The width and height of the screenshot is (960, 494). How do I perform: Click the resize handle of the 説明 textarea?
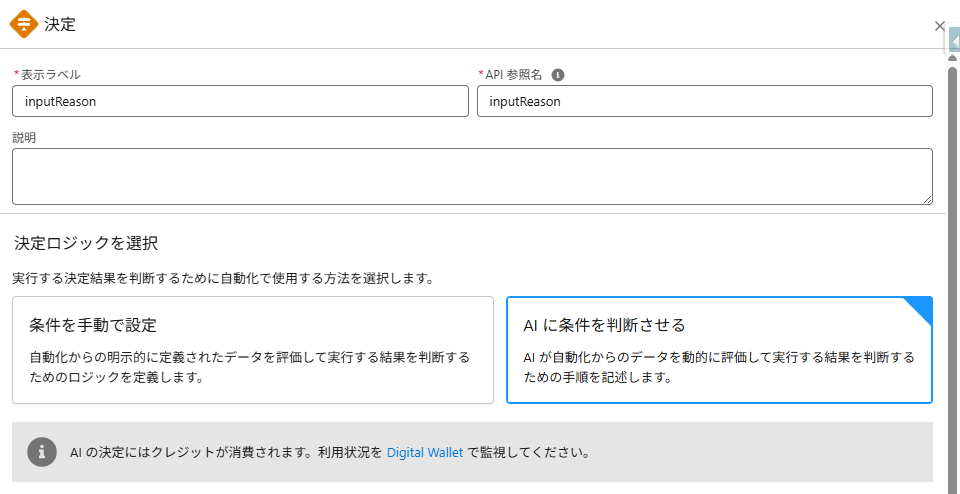(927, 199)
